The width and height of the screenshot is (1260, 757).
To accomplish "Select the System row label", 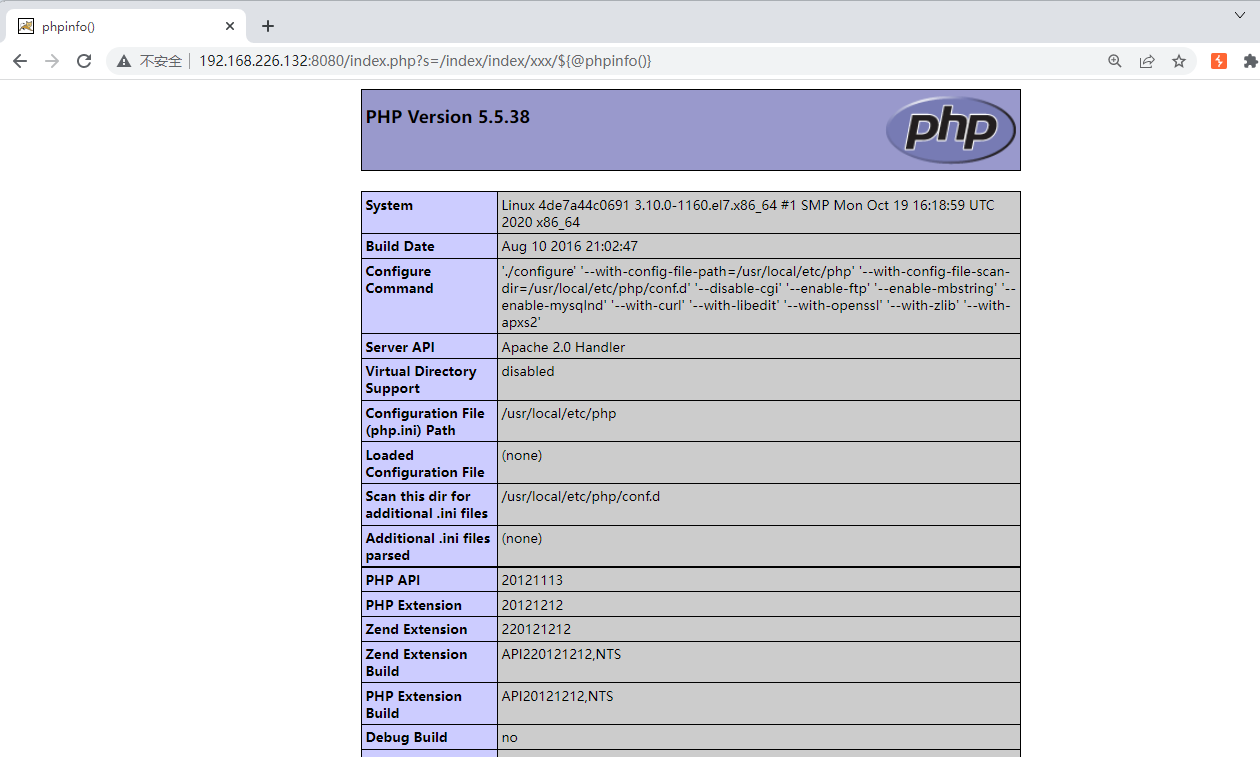I will click(x=389, y=205).
